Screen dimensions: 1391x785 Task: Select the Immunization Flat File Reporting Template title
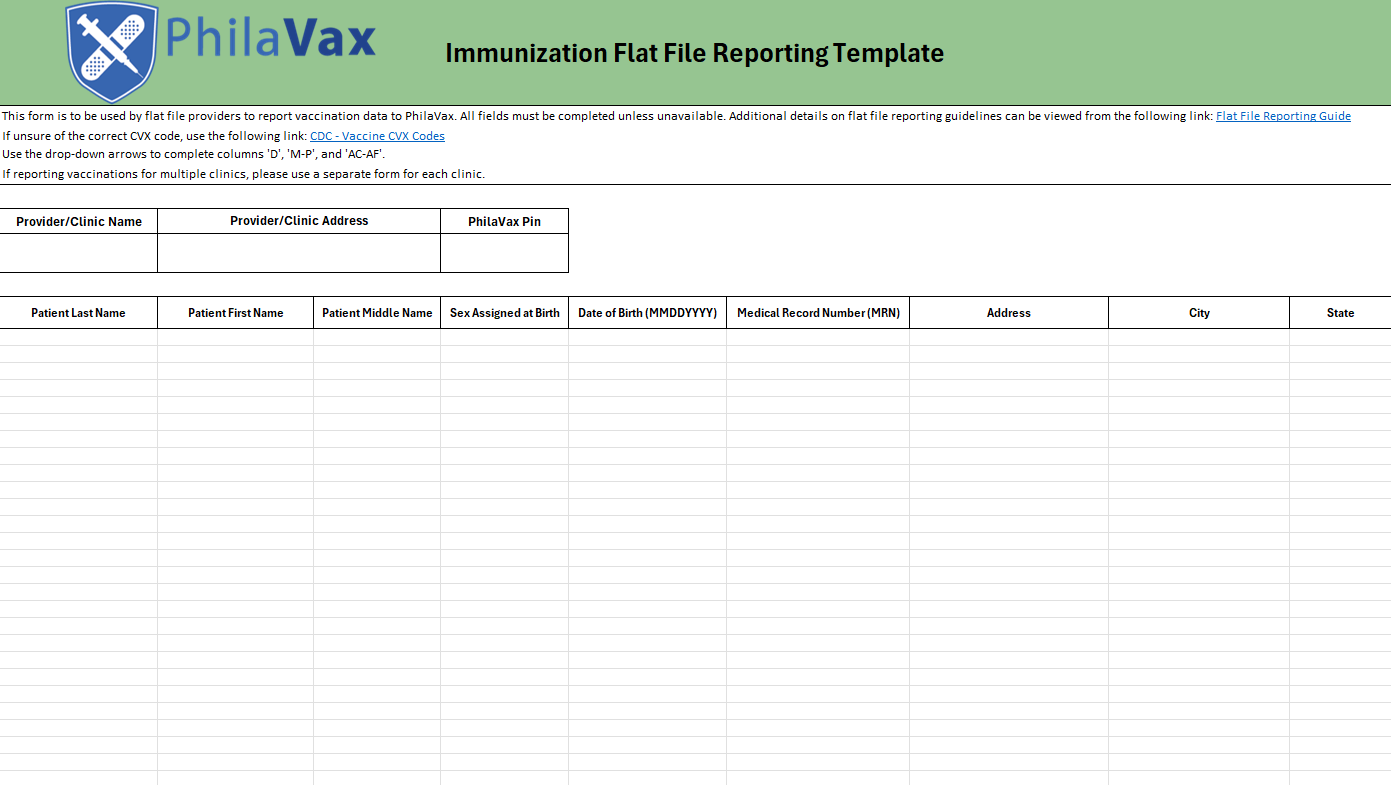(x=694, y=53)
